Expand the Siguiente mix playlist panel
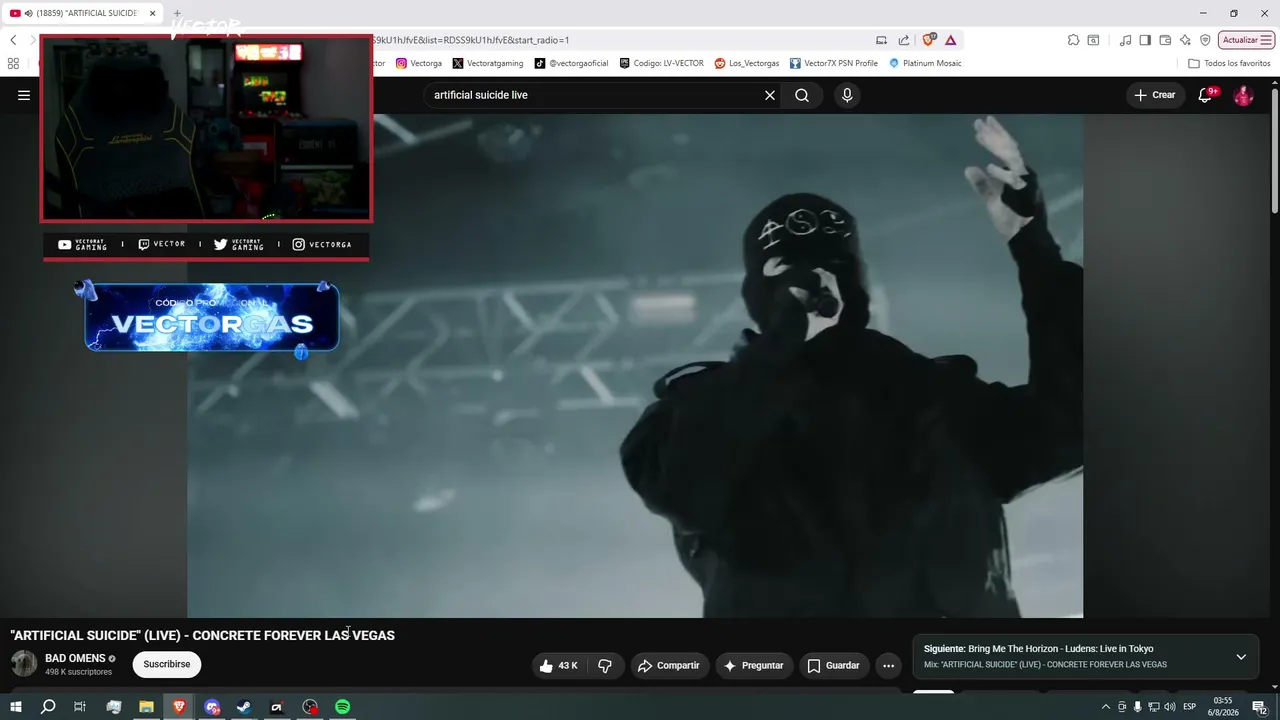Screen dimensions: 1280x720 click(x=1241, y=657)
